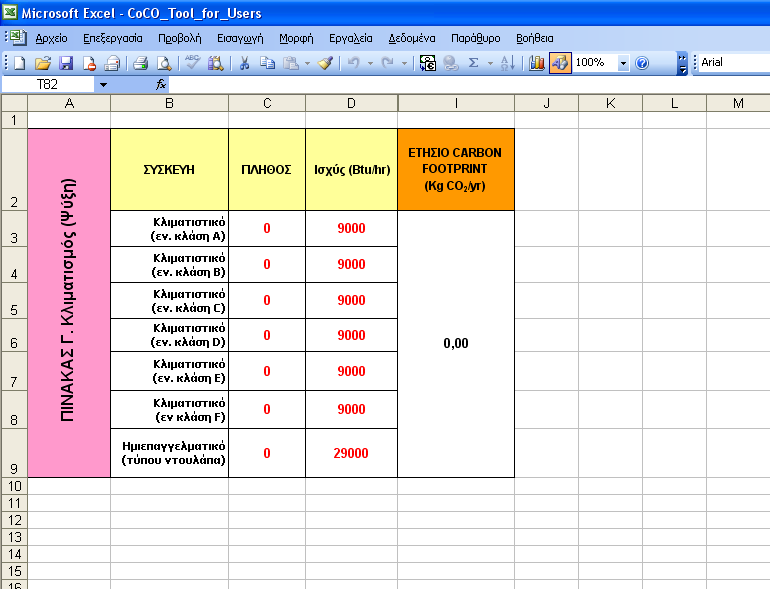Create a new workbook with New icon

(x=19, y=63)
